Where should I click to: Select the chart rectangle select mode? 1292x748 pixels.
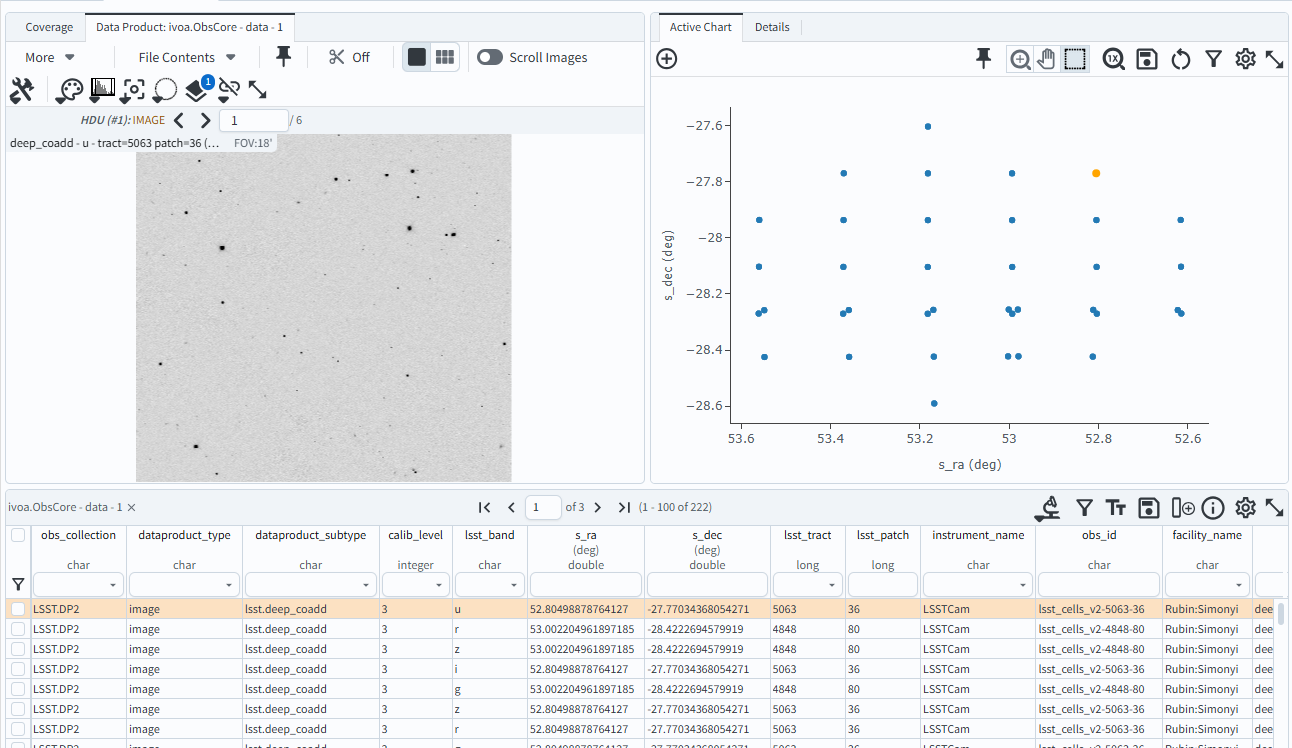(x=1075, y=59)
